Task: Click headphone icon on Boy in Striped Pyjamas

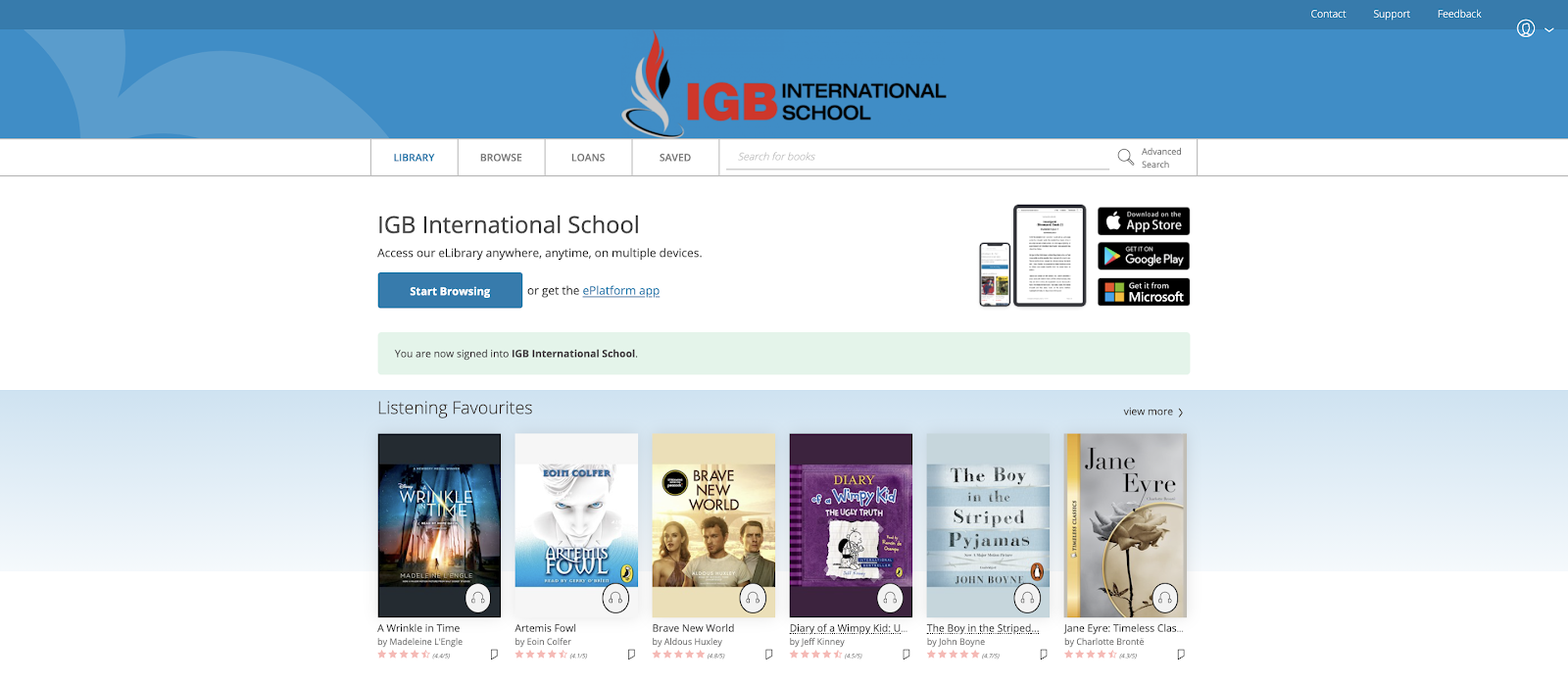Action: 1027,598
